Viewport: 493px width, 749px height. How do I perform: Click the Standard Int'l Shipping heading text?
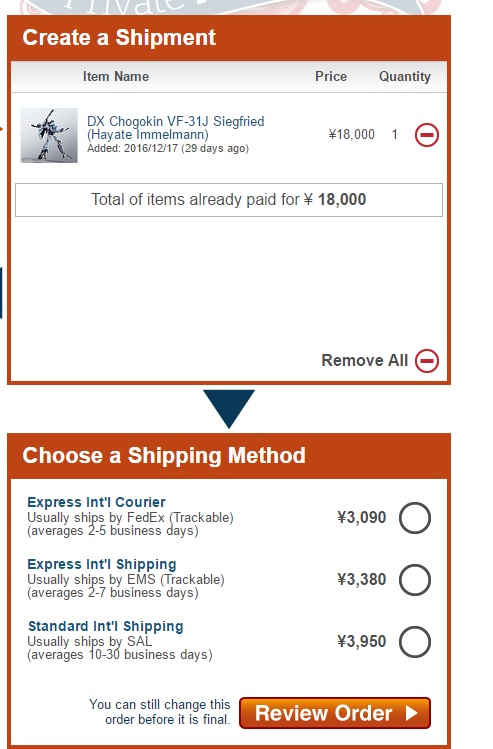click(x=106, y=626)
